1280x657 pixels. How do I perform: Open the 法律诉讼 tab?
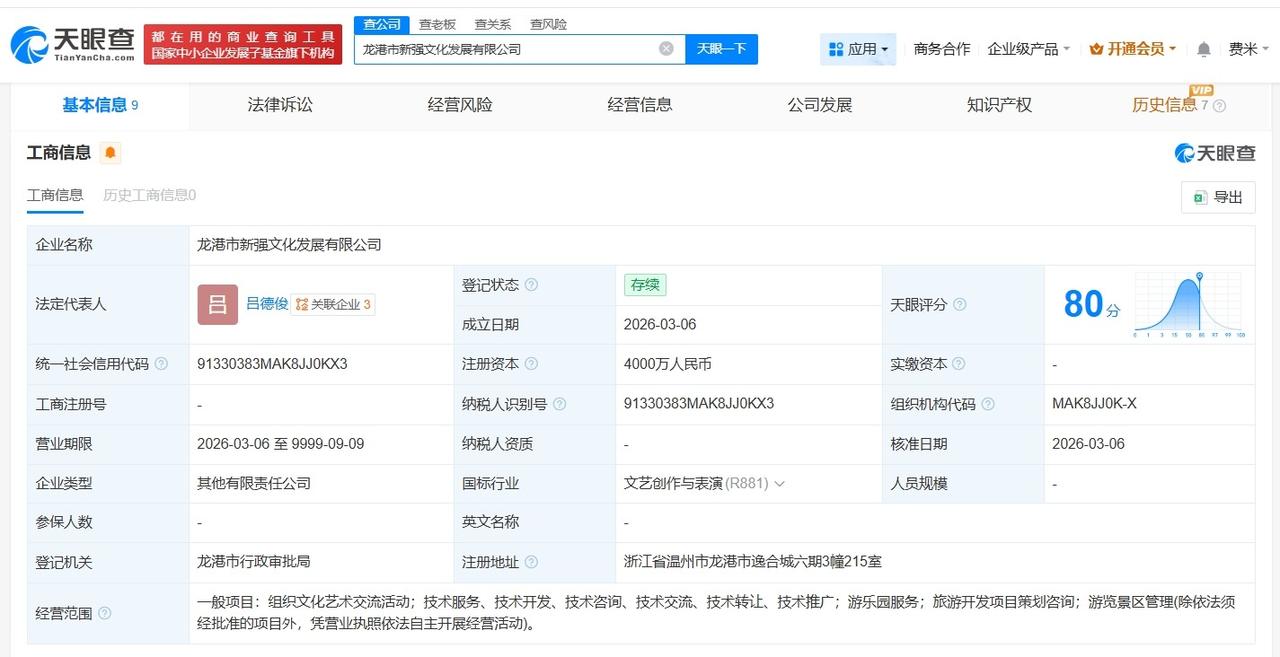point(279,103)
